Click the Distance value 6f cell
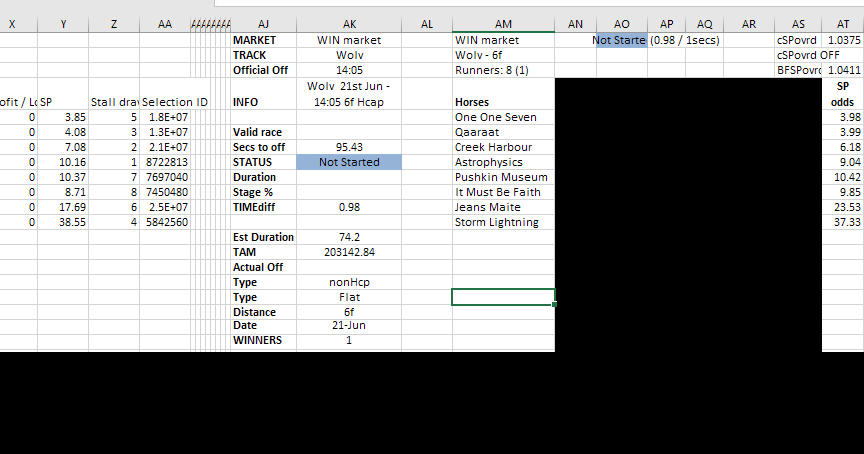This screenshot has width=864, height=454. pyautogui.click(x=349, y=312)
